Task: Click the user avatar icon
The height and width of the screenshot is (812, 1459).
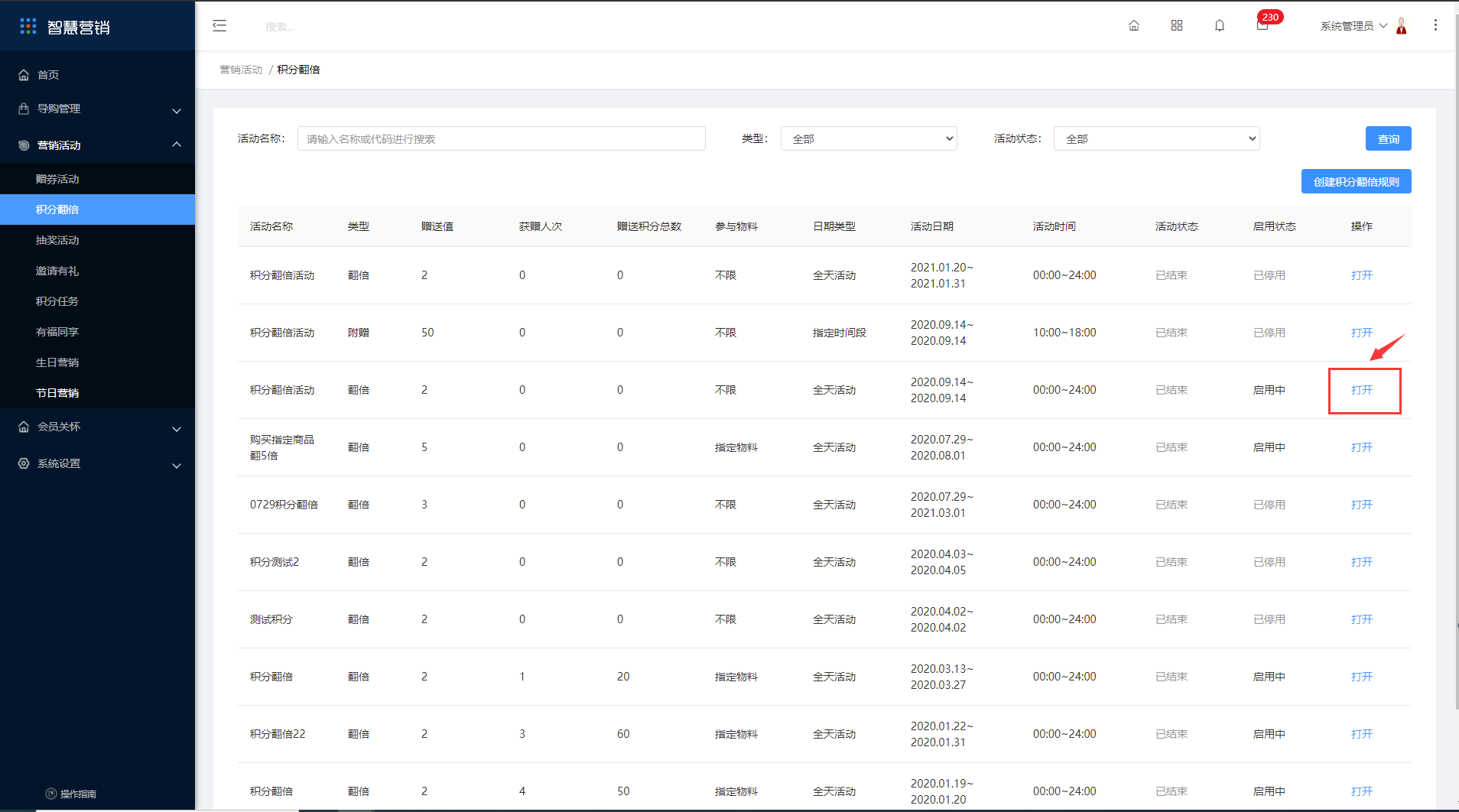Action: pos(1402,26)
